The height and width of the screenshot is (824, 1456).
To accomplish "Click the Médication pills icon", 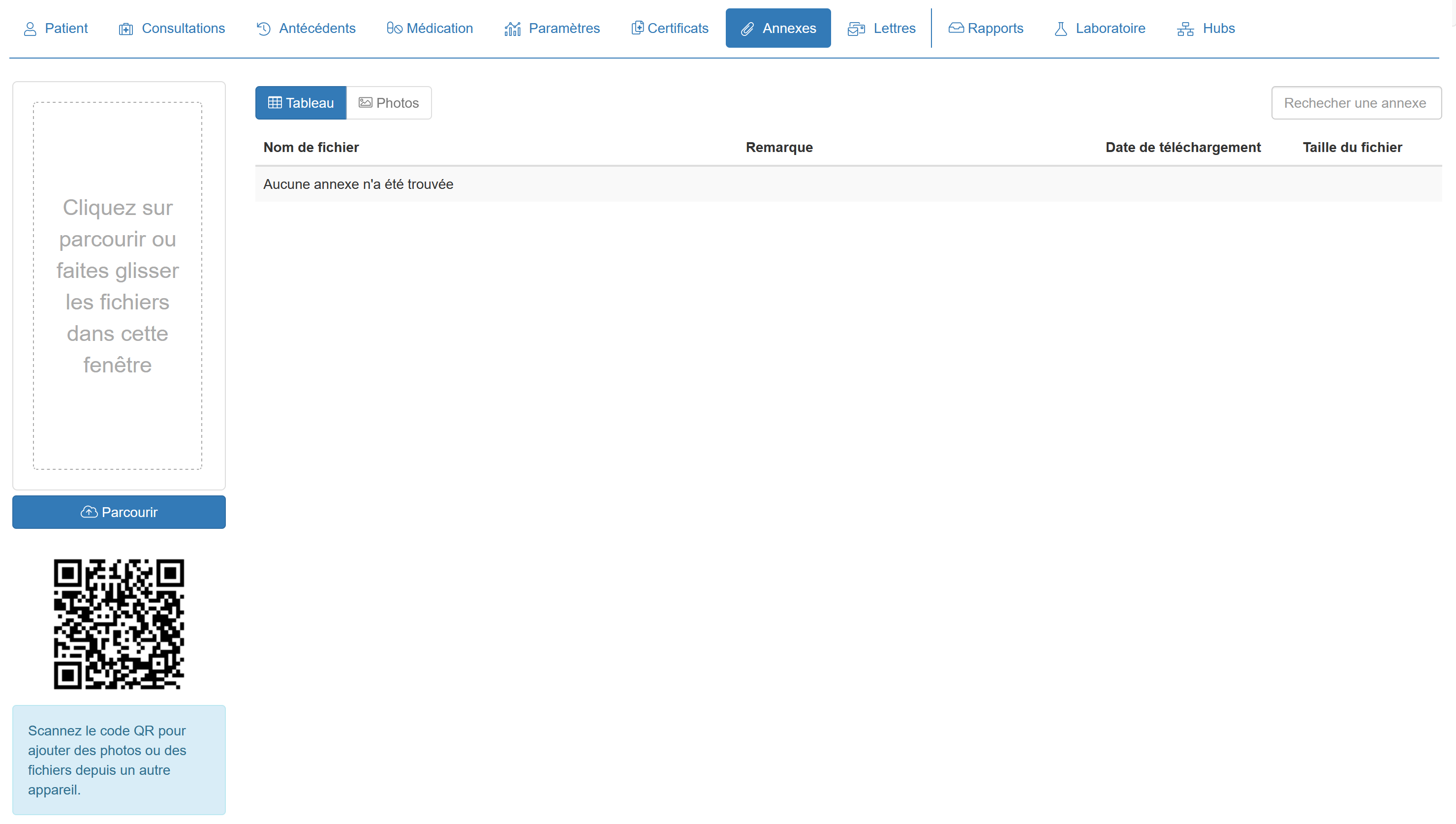I will point(394,29).
